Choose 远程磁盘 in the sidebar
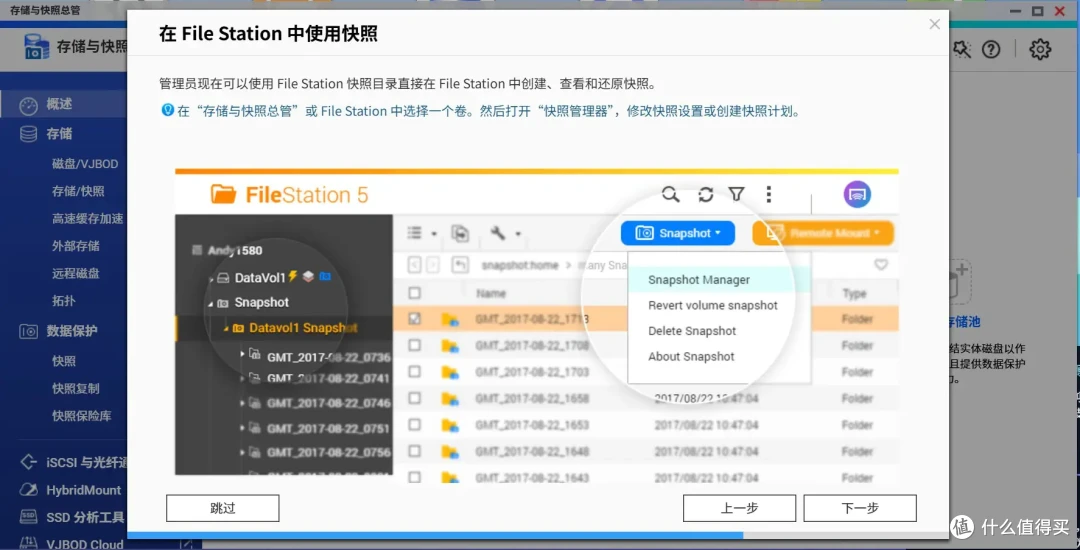The width and height of the screenshot is (1080, 550). pos(76,273)
